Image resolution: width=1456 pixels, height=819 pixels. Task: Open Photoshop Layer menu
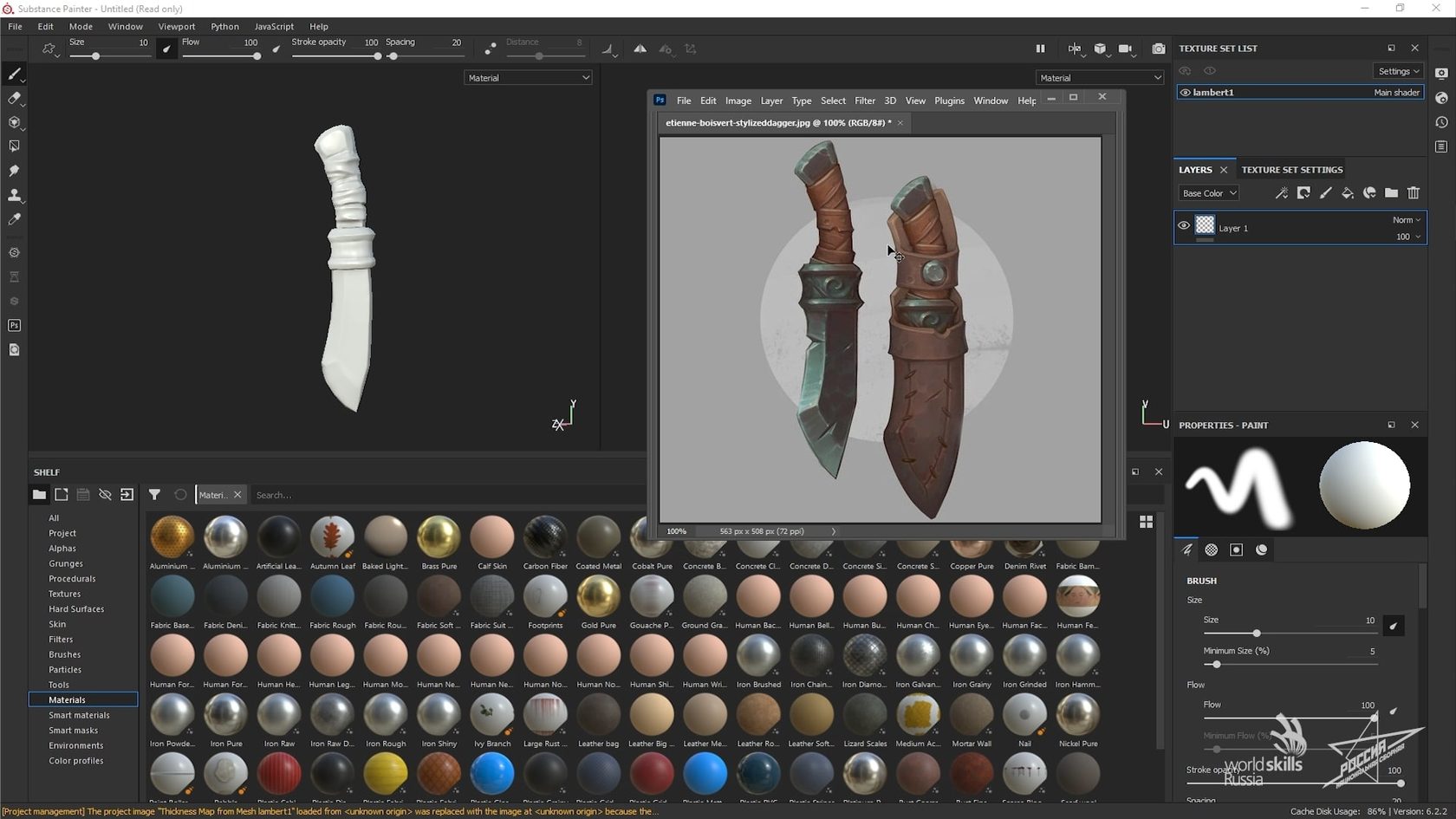click(771, 101)
